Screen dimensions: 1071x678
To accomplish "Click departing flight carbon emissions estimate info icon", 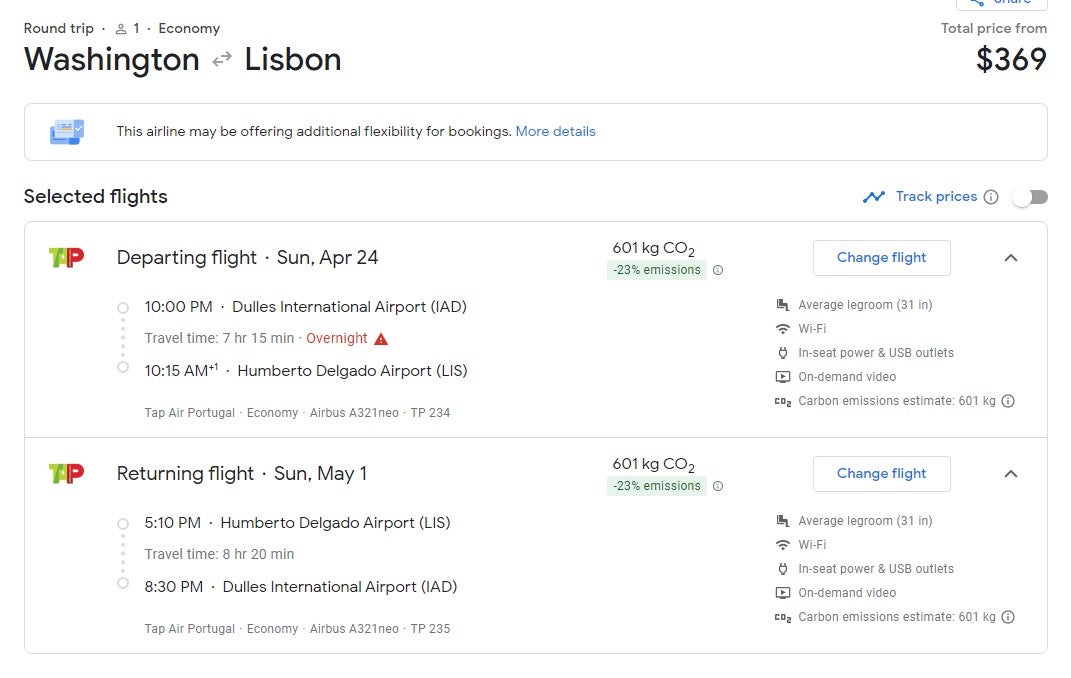I will coord(1008,401).
